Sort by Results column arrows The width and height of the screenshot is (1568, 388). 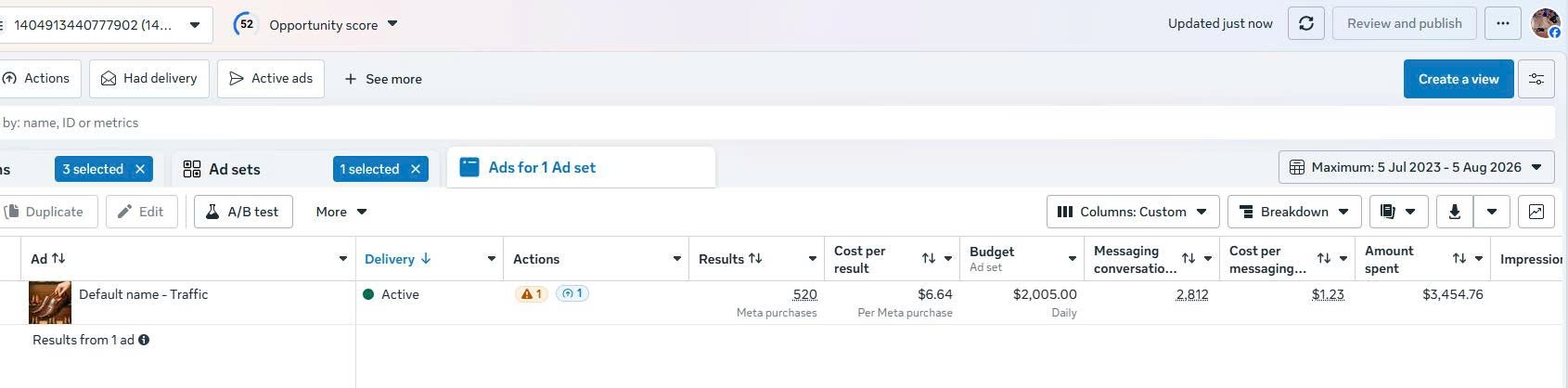(755, 259)
